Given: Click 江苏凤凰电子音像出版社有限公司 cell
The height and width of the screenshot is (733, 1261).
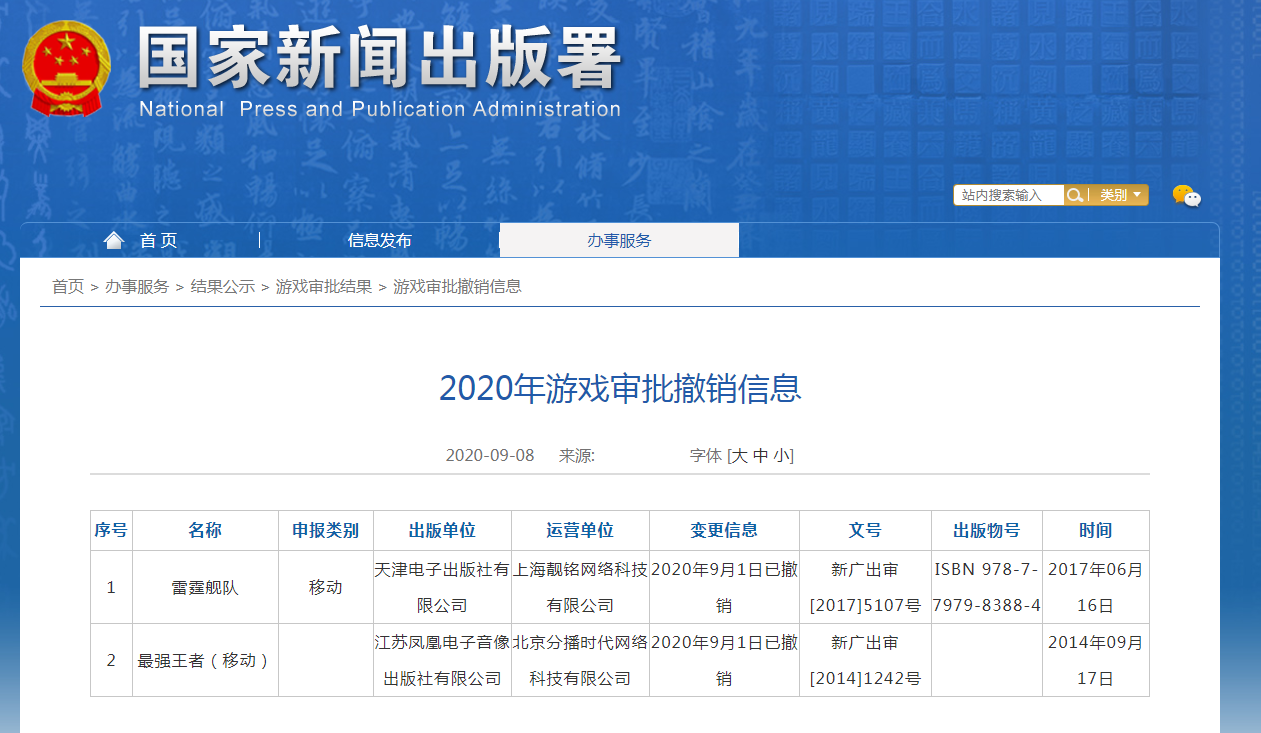Looking at the screenshot, I should point(442,660).
